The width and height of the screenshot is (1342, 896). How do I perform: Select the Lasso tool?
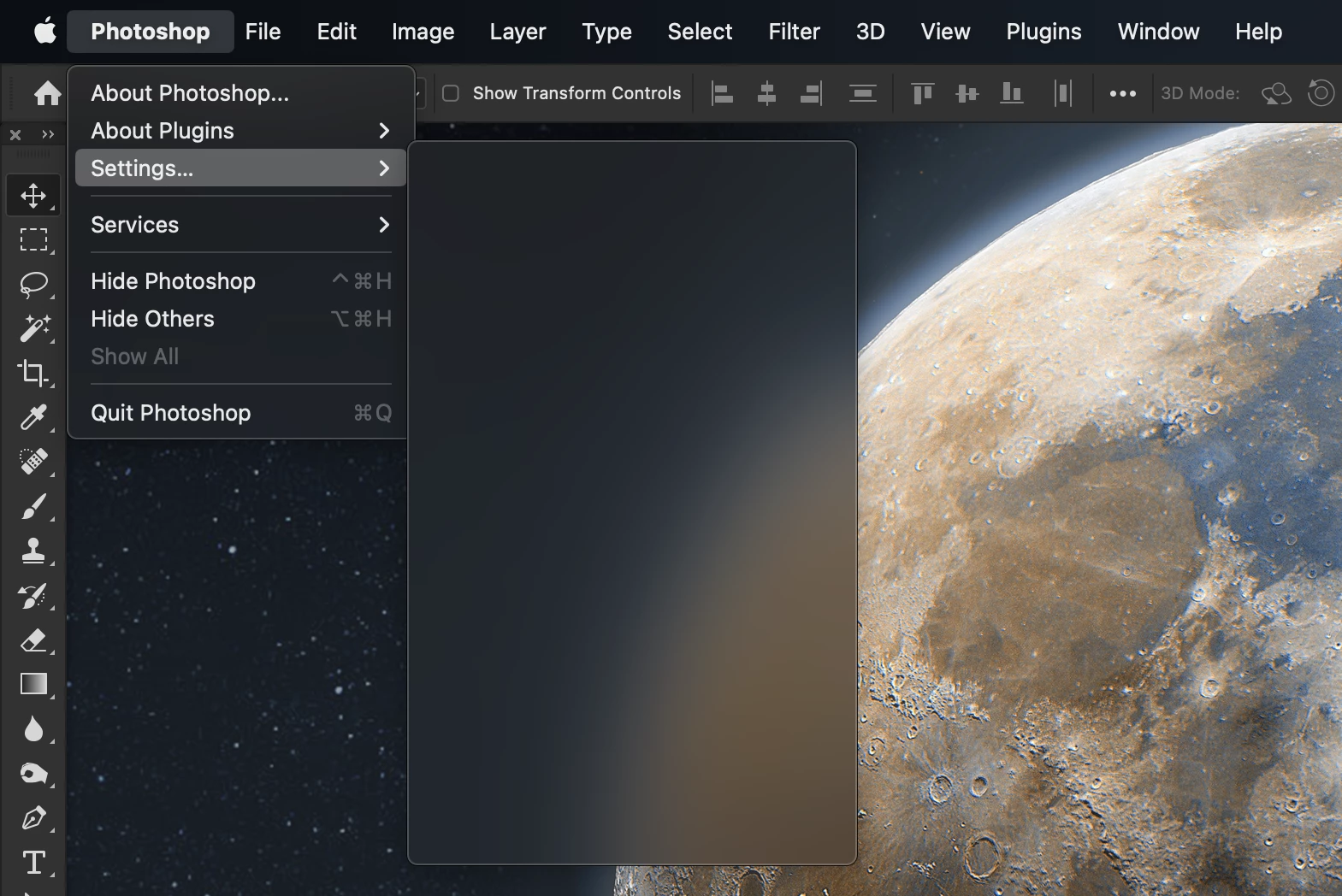click(x=33, y=284)
